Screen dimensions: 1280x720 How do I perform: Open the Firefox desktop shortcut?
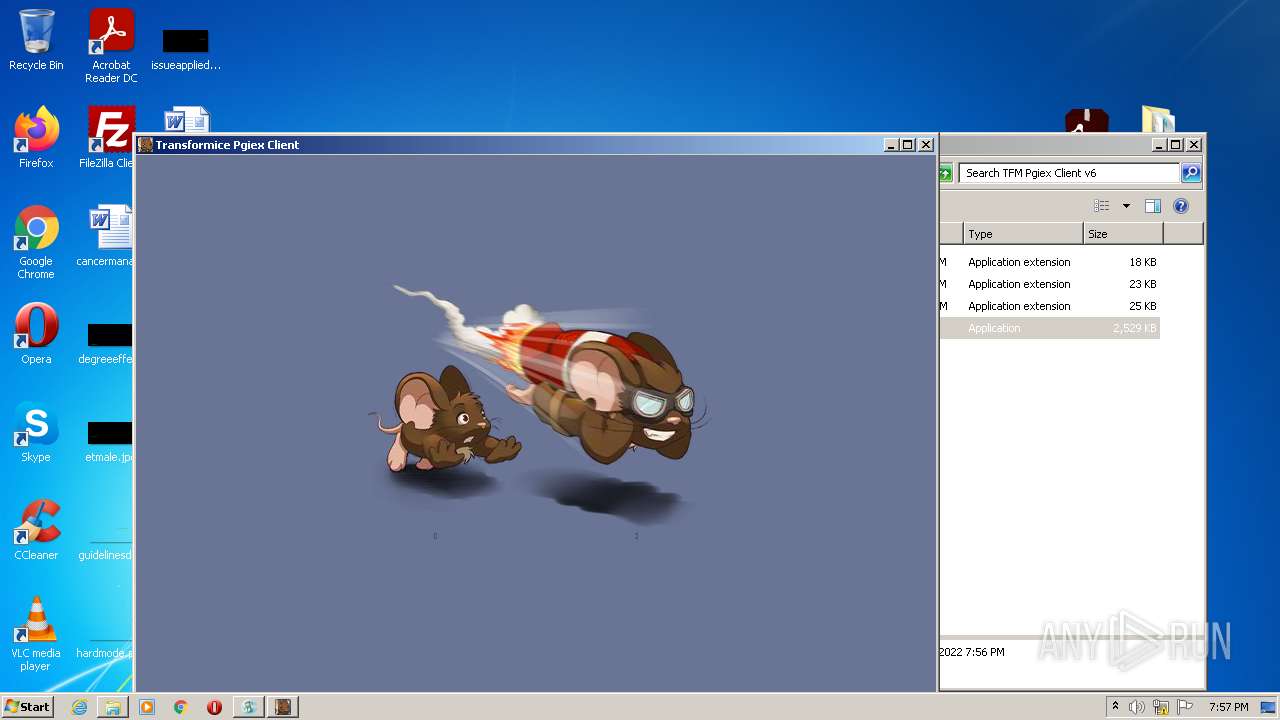pos(36,138)
